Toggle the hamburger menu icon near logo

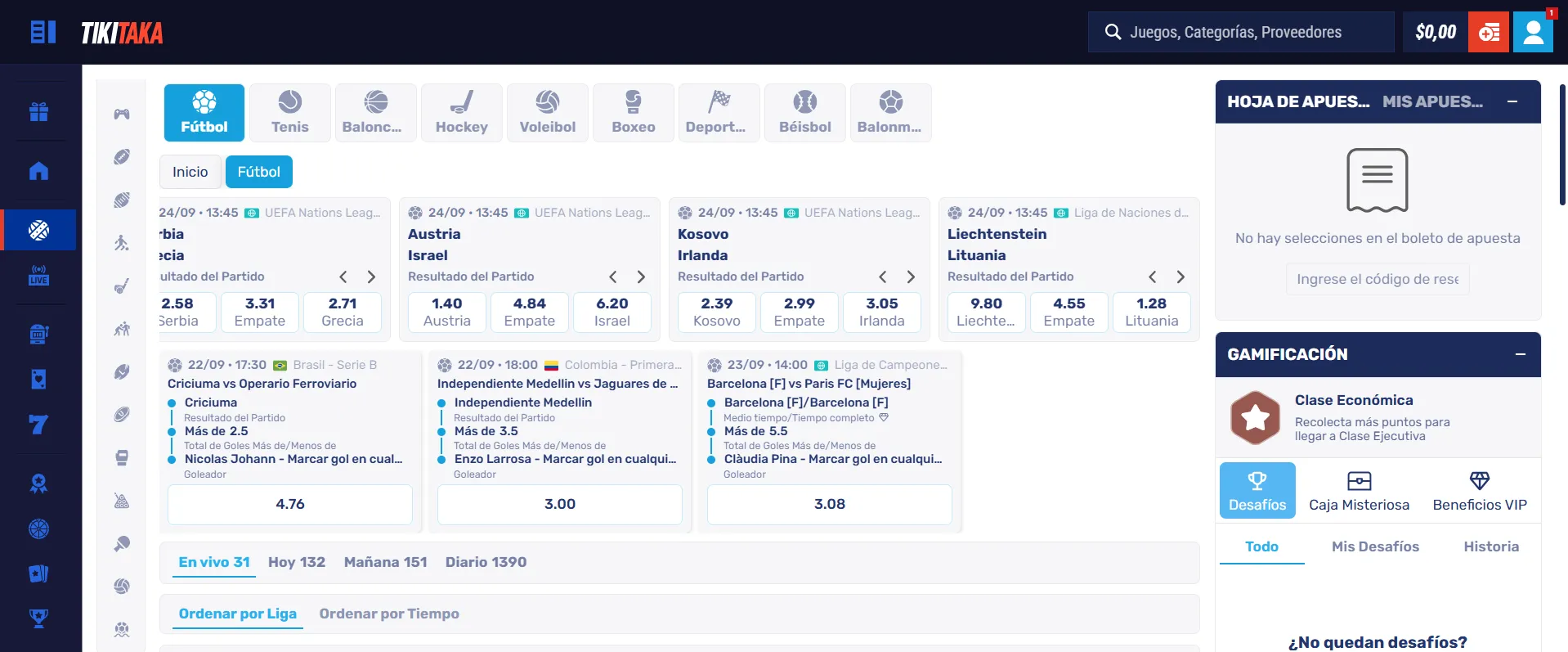pos(43,32)
